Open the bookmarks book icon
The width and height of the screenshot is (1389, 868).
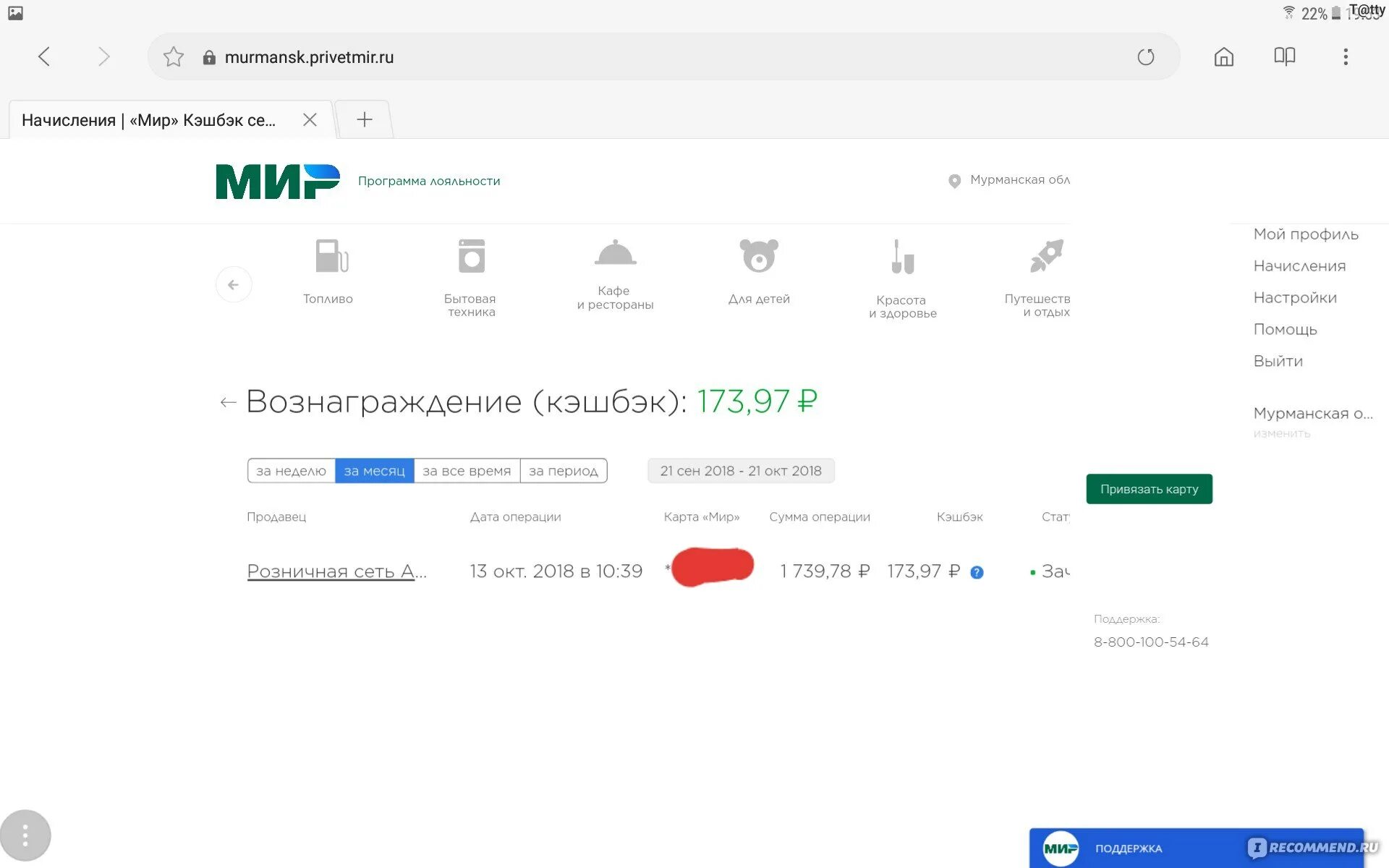(1284, 56)
